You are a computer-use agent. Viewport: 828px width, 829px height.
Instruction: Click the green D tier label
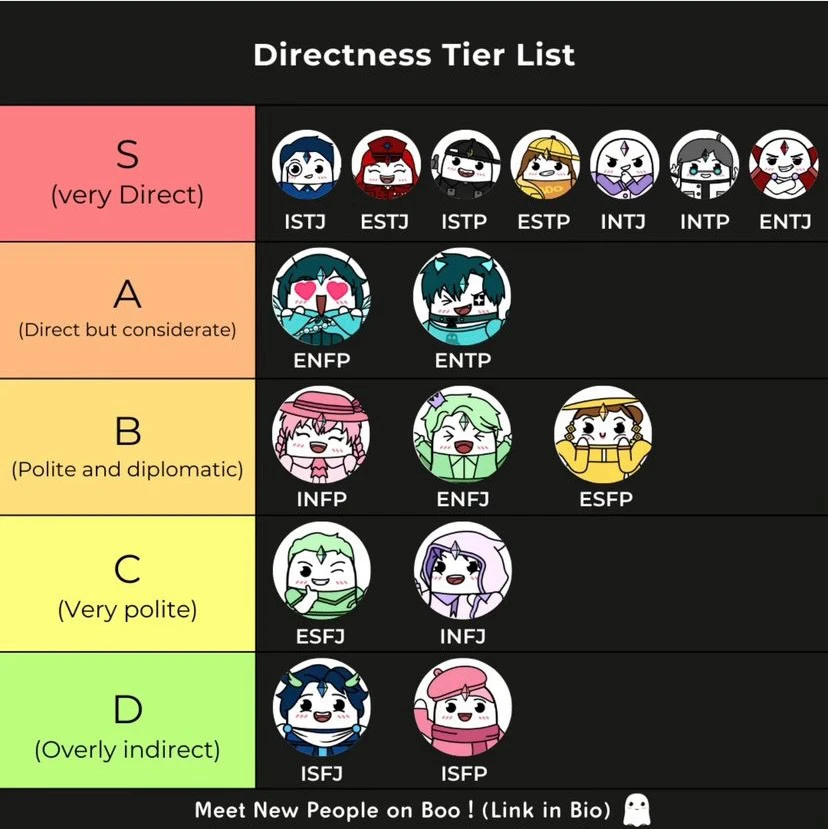click(x=127, y=721)
